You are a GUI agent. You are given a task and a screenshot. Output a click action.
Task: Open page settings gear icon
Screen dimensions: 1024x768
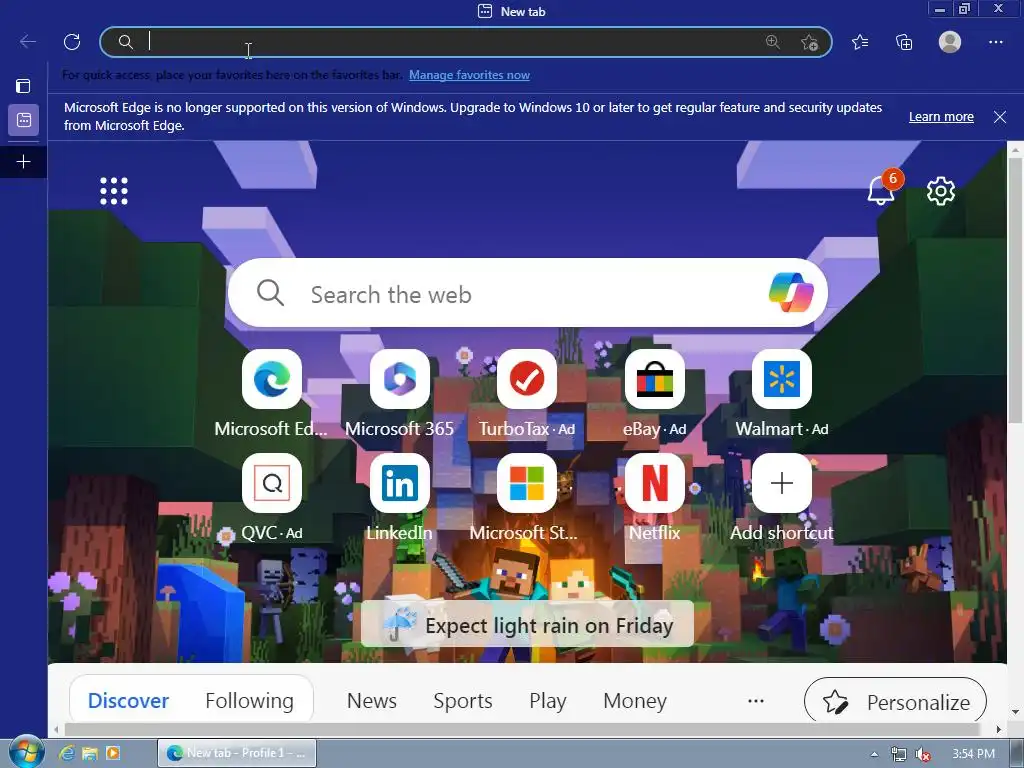940,191
